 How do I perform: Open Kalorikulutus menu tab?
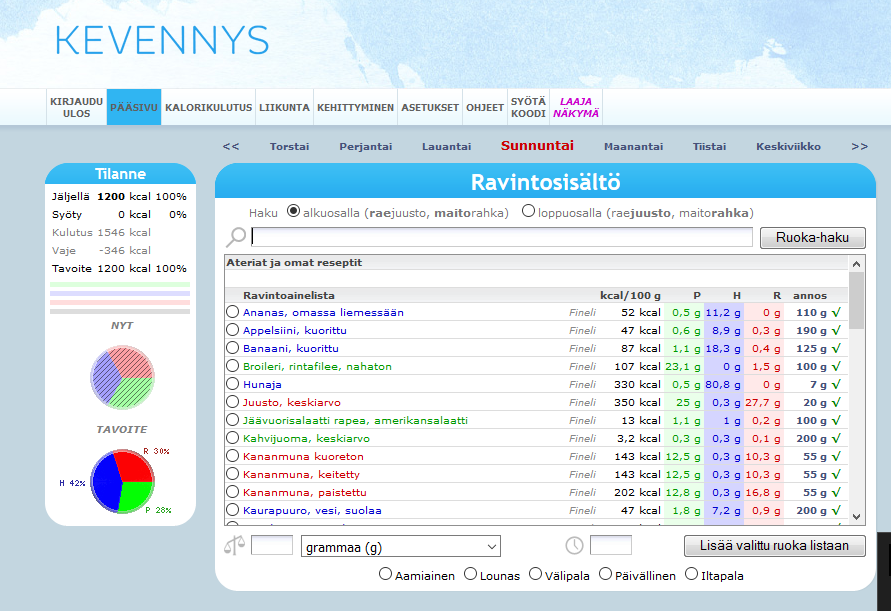(209, 107)
